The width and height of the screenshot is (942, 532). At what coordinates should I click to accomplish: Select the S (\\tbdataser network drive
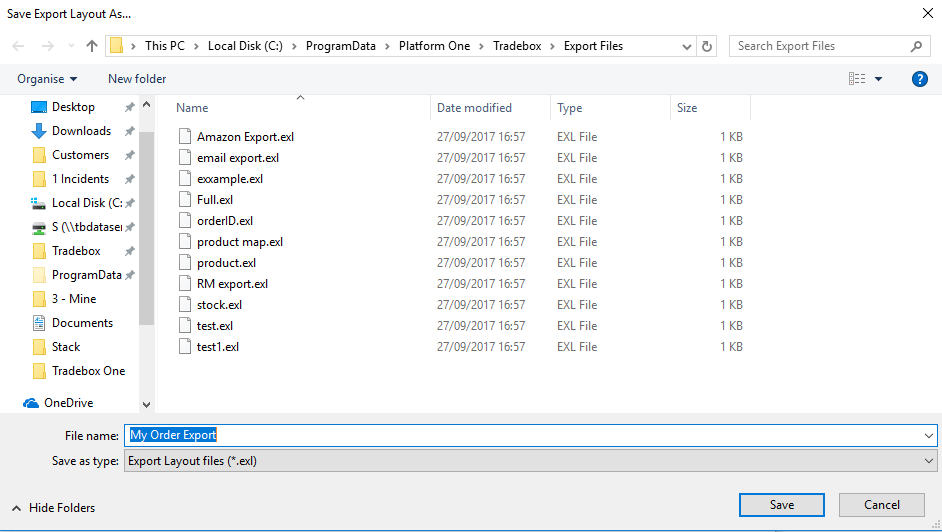click(x=87, y=227)
